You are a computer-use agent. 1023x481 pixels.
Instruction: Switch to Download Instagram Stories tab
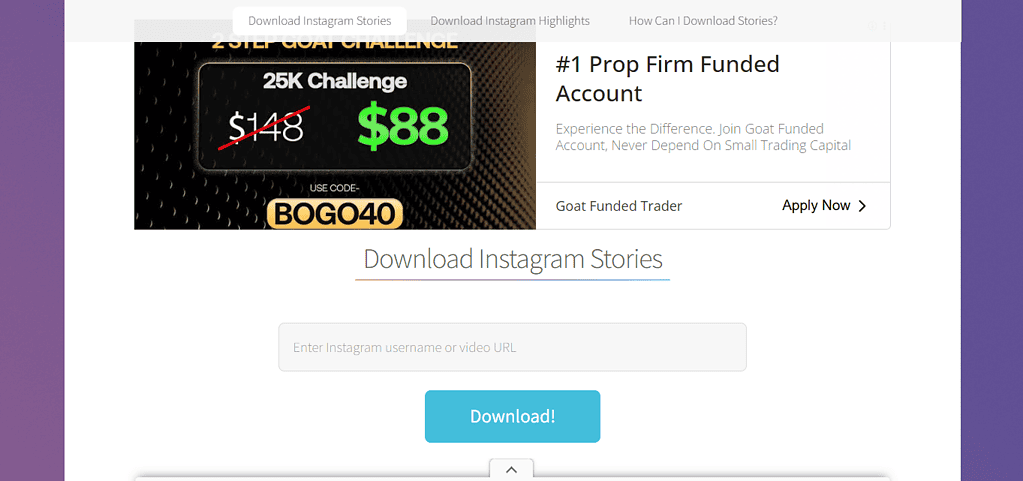(x=319, y=20)
